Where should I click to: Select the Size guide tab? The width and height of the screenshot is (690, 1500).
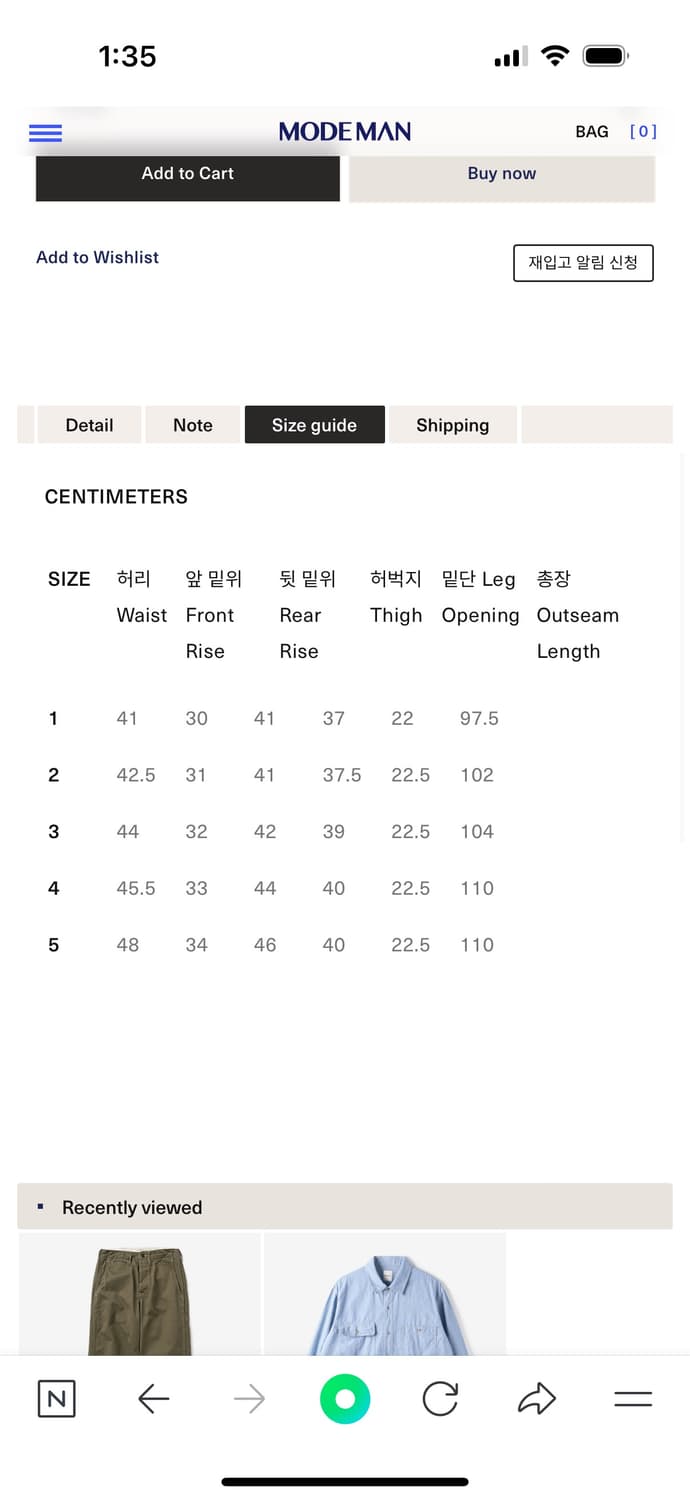(x=314, y=425)
